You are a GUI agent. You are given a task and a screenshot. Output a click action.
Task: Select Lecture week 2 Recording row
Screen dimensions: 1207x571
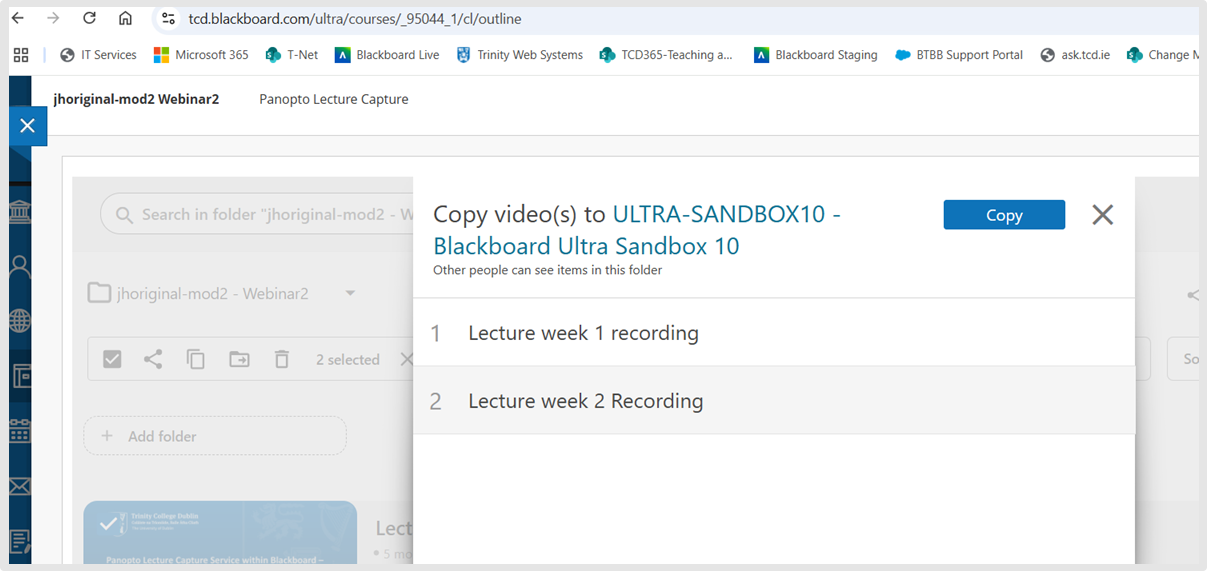[x=774, y=401]
